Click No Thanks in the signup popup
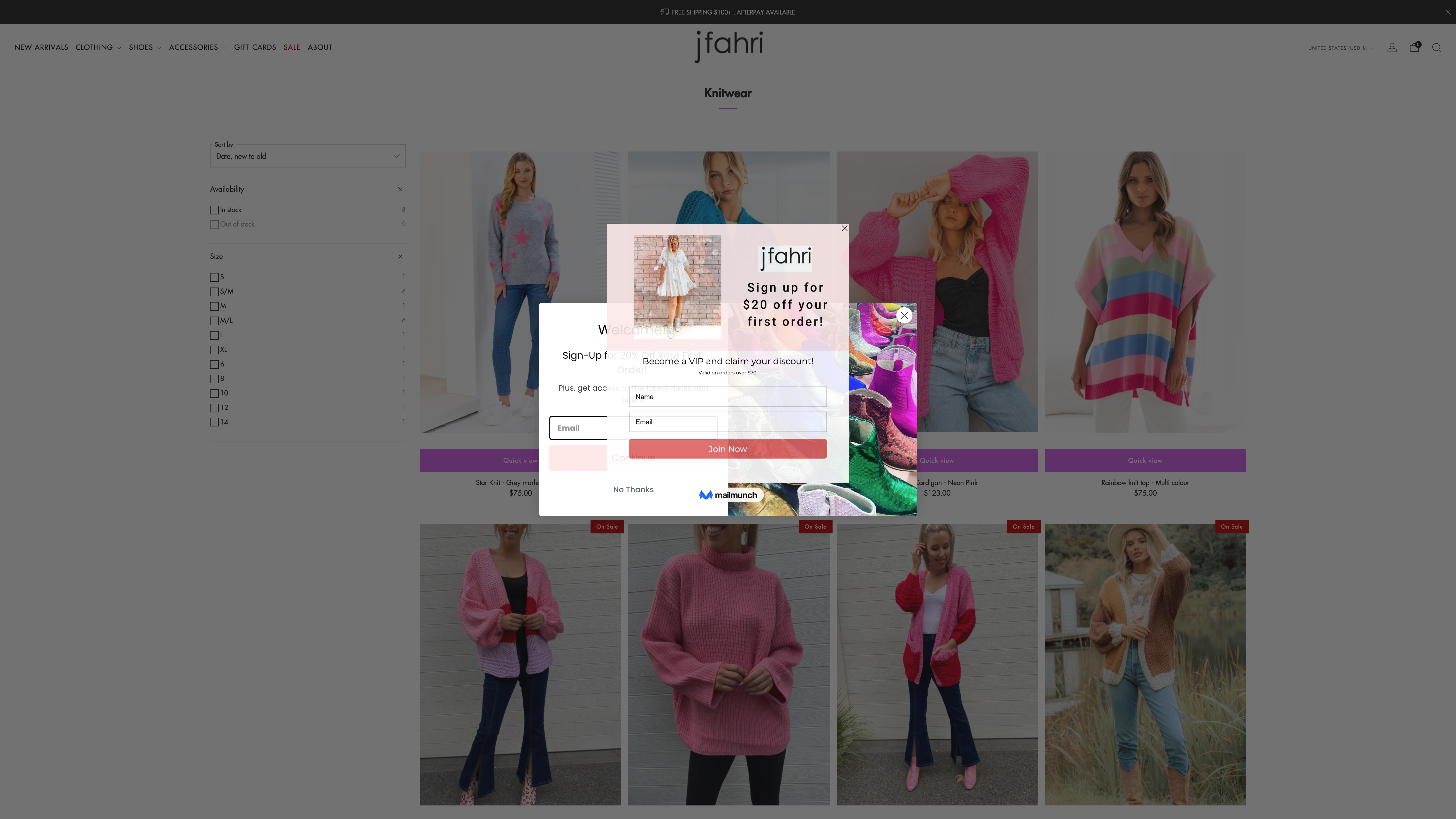Viewport: 1456px width, 819px height. (633, 489)
